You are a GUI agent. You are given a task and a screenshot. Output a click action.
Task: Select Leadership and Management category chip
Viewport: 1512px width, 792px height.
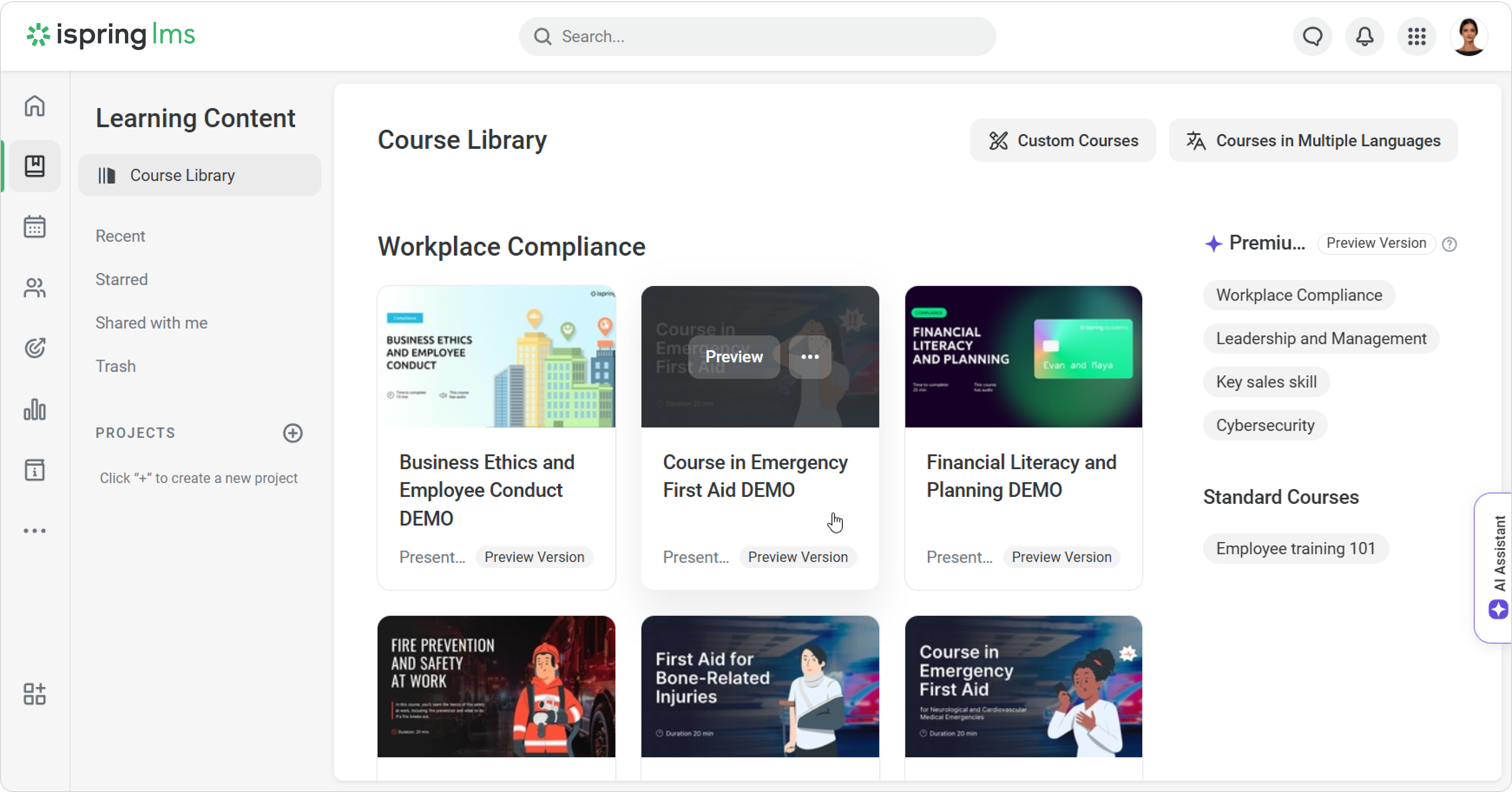pos(1321,338)
